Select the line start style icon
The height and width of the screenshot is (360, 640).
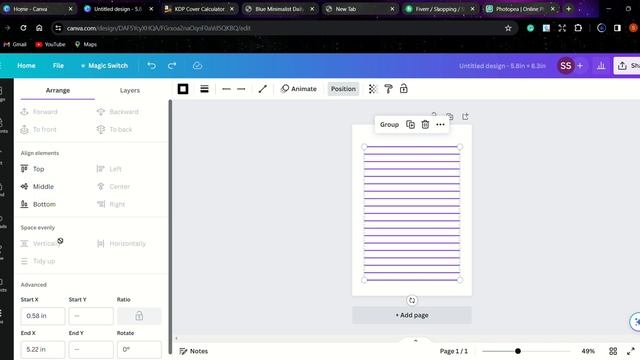pyautogui.click(x=226, y=89)
